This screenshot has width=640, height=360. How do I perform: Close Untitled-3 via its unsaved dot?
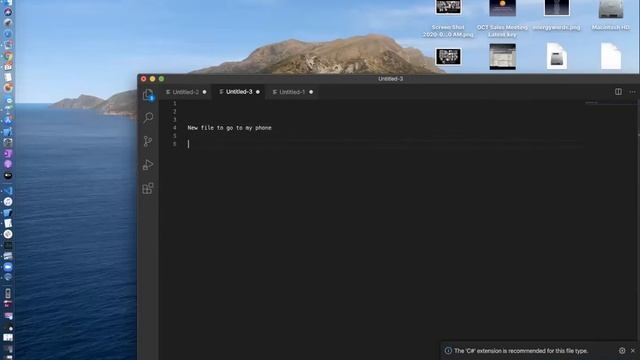click(258, 92)
